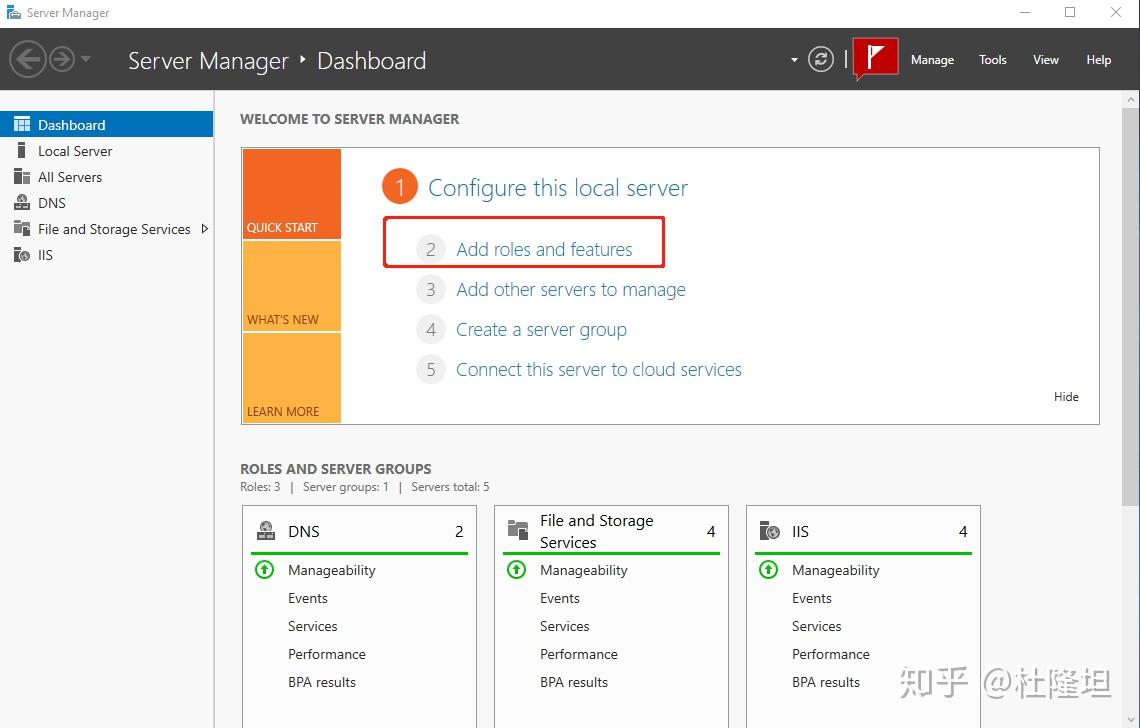Open Events in the DNS tile
The width and height of the screenshot is (1140, 728).
[x=308, y=598]
